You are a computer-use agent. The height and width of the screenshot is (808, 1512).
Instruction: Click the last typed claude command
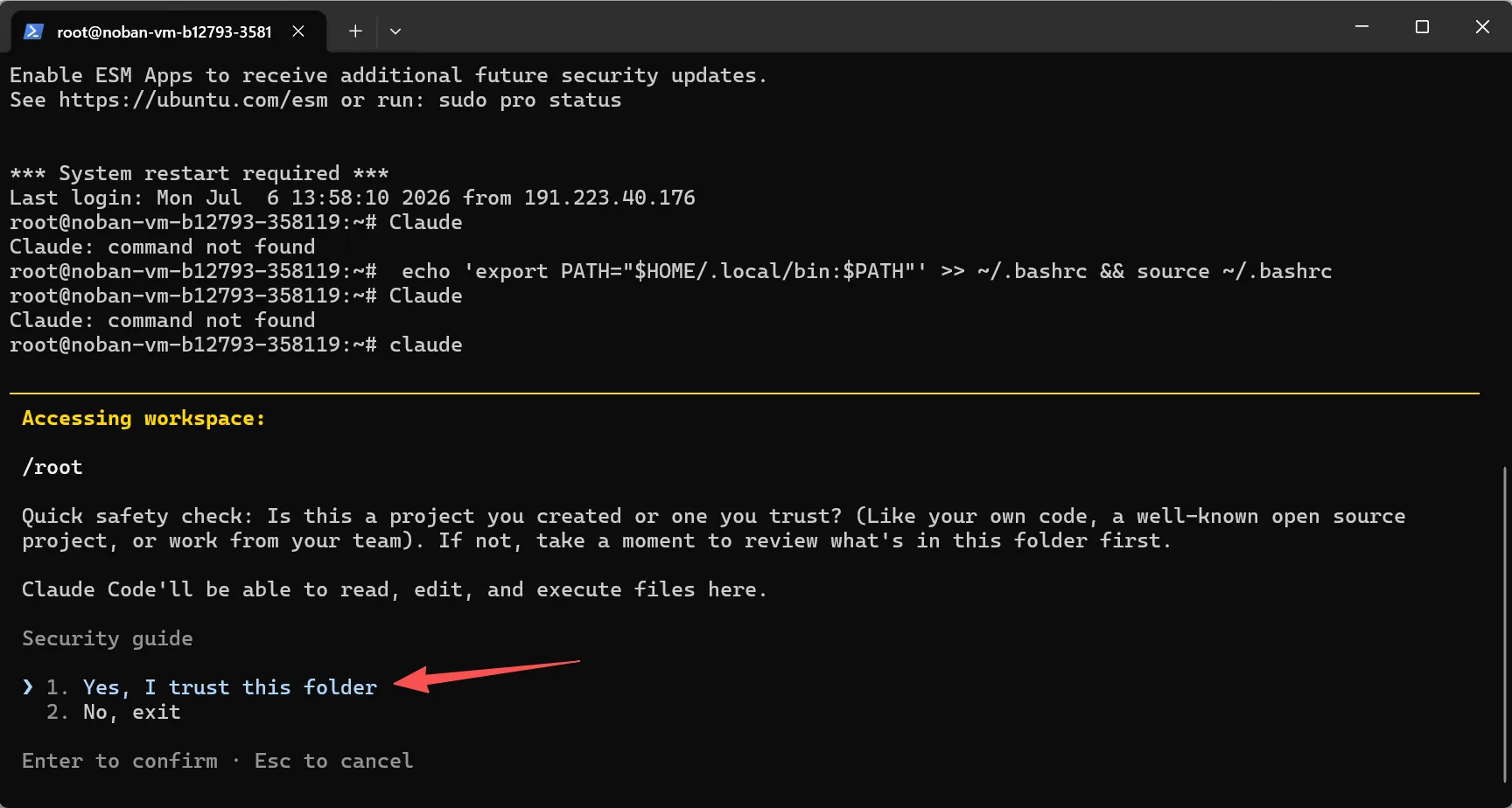425,345
